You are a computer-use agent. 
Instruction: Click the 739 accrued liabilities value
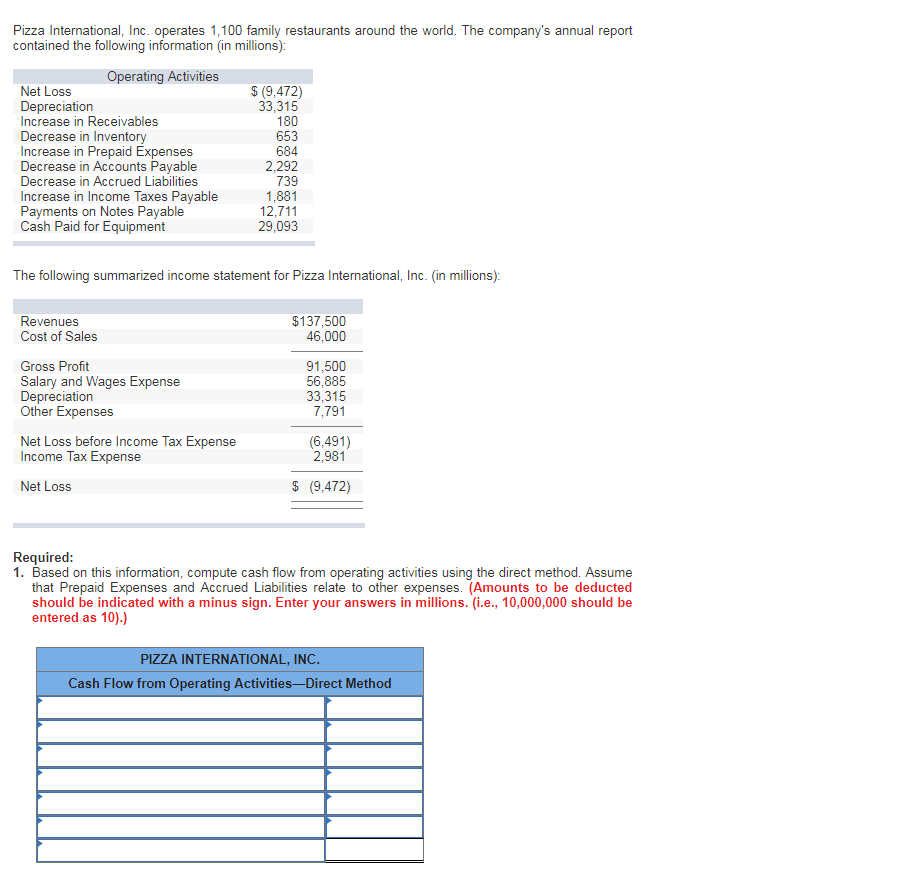click(x=287, y=181)
